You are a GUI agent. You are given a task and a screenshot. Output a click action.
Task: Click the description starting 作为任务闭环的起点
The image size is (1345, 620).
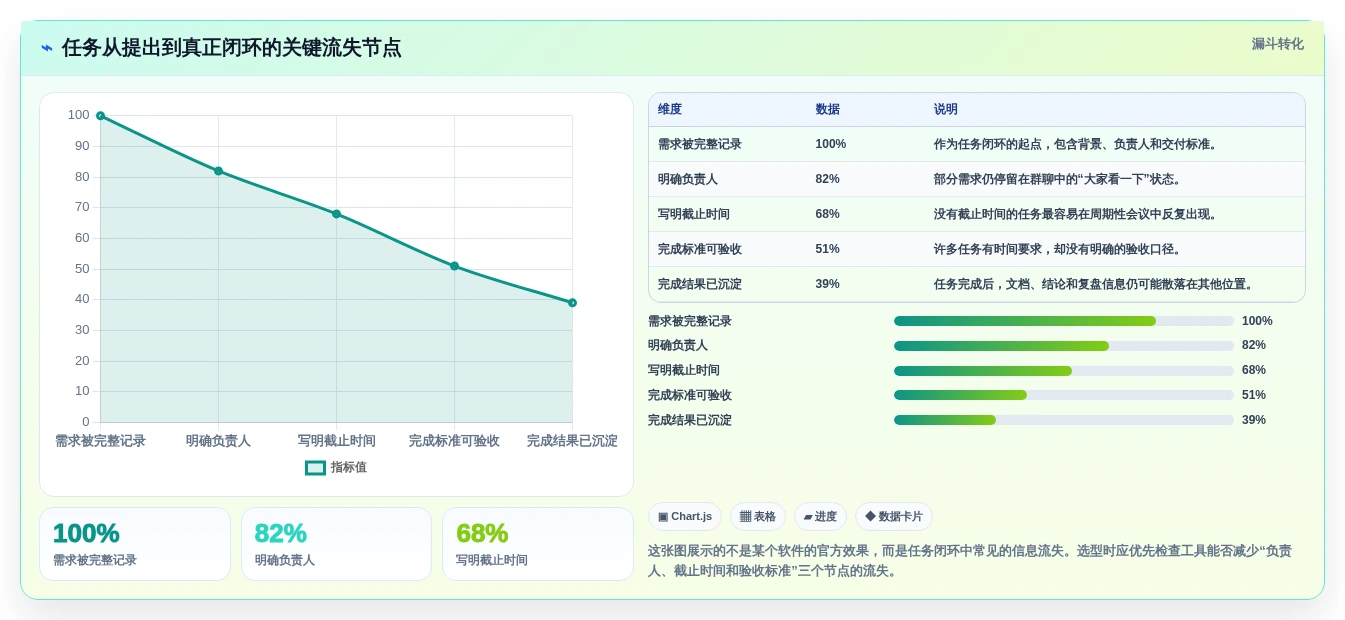1077,144
